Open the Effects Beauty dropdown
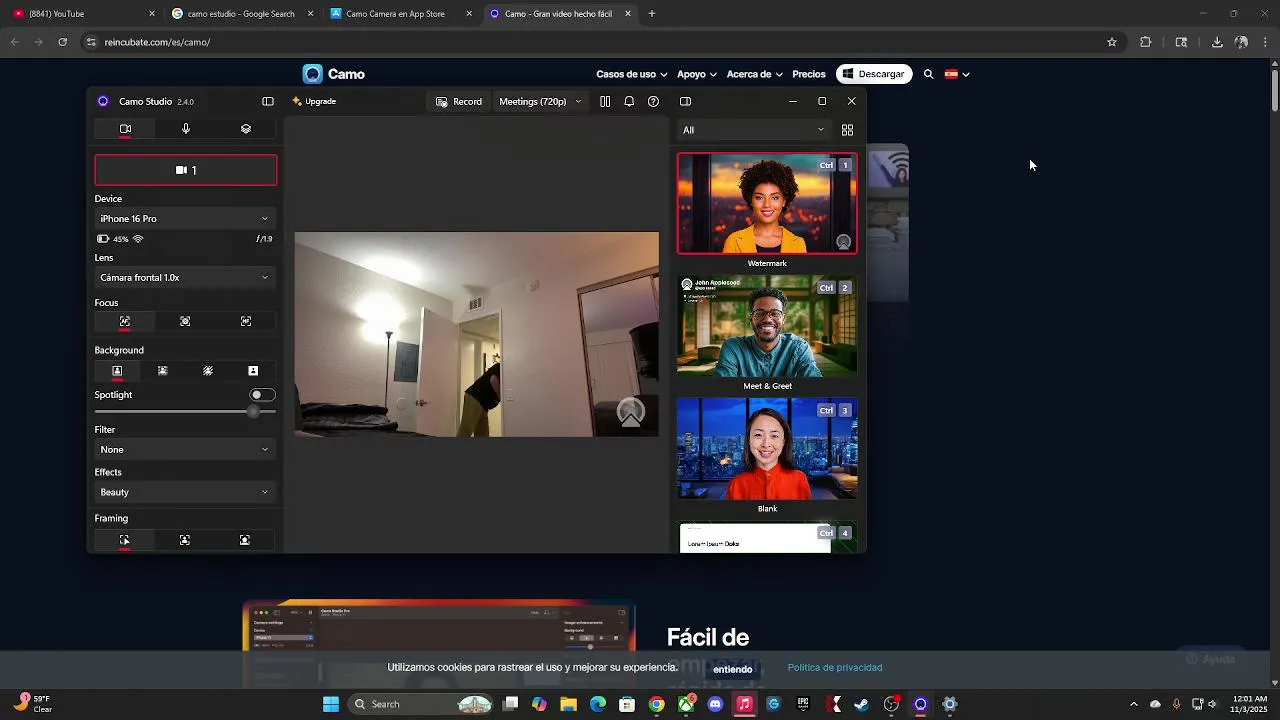The image size is (1280, 720). tap(185, 492)
